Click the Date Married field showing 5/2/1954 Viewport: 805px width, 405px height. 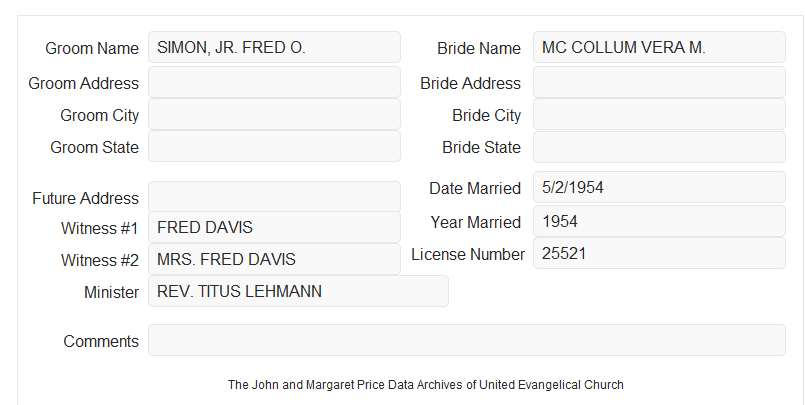point(659,187)
